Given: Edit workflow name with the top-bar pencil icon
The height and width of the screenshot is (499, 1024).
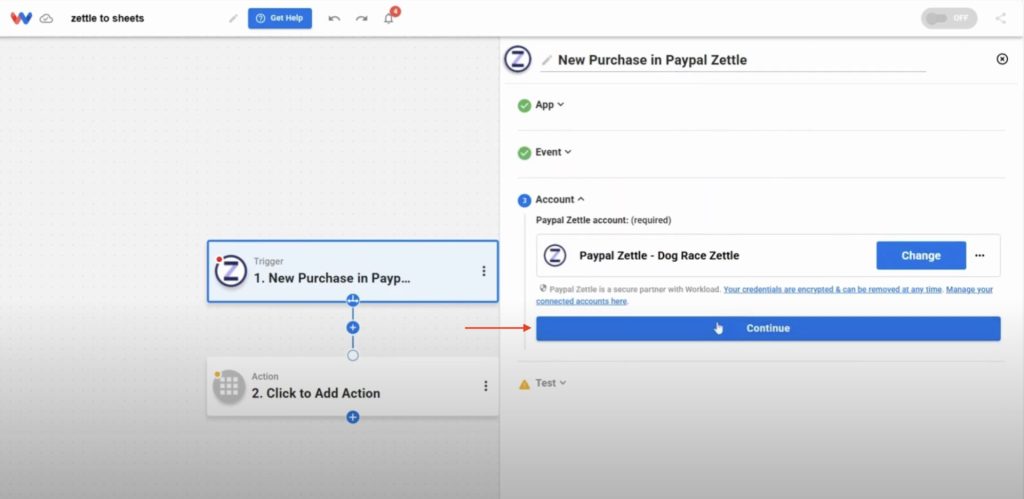Looking at the screenshot, I should pyautogui.click(x=233, y=18).
